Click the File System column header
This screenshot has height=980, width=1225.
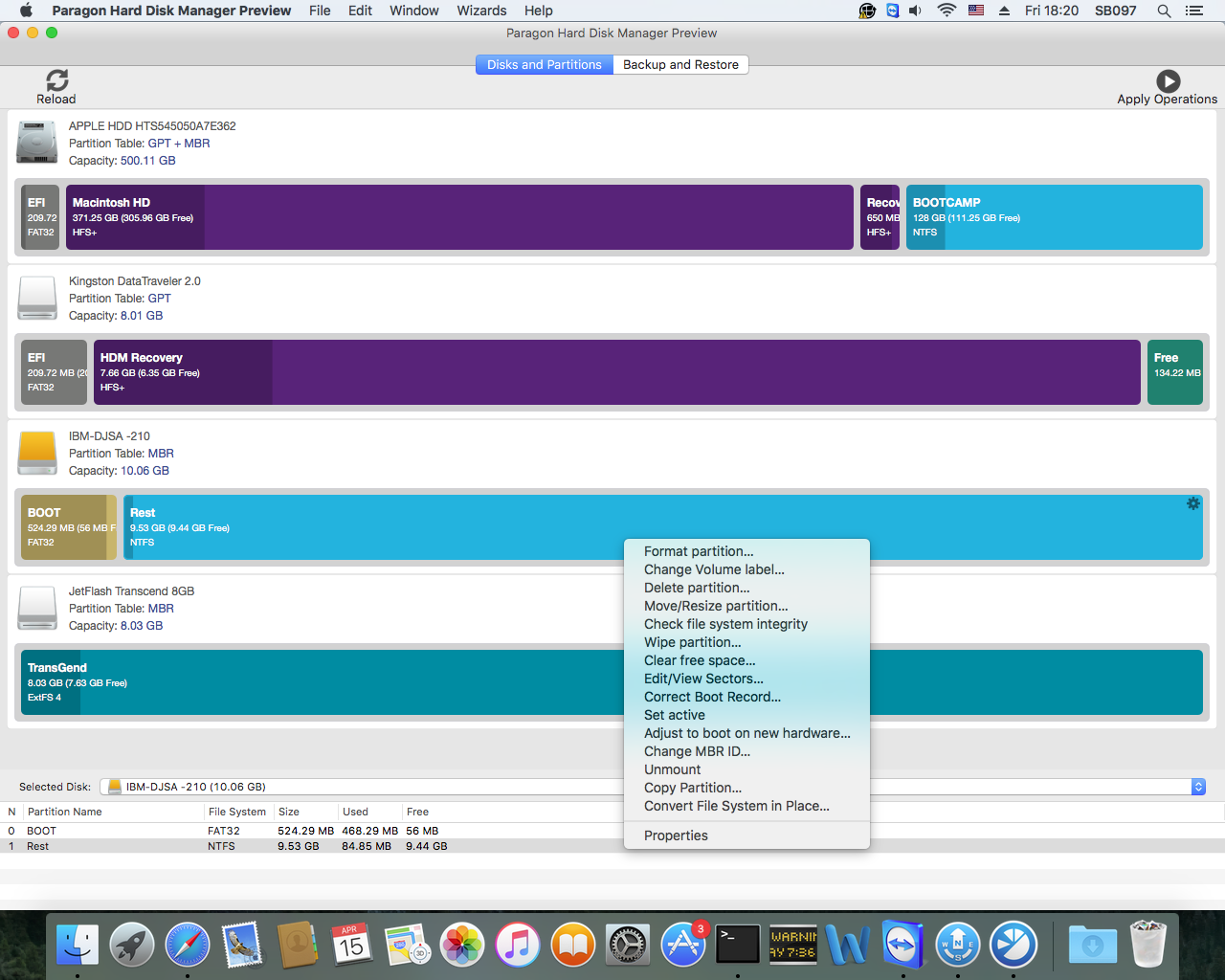pyautogui.click(x=237, y=812)
